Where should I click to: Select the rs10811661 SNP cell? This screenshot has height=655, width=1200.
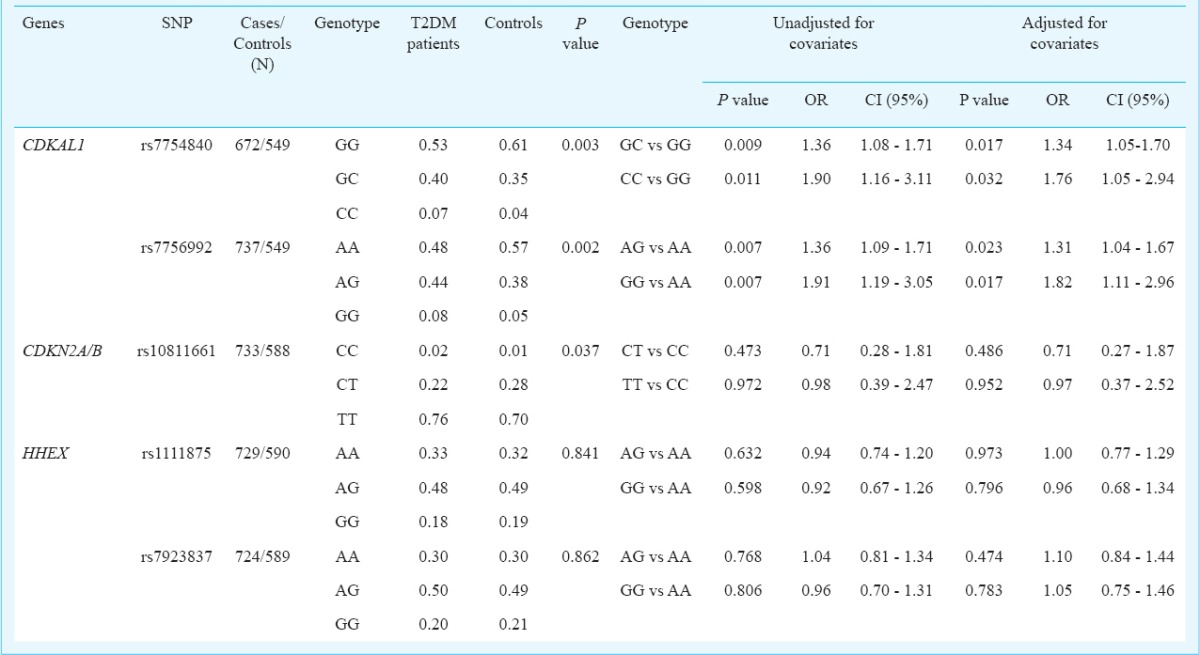pos(175,351)
